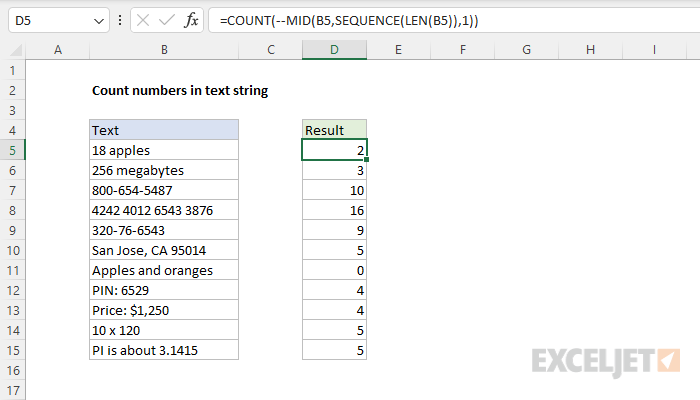Select row 3 header
Viewport: 700px width, 400px height.
[12, 110]
